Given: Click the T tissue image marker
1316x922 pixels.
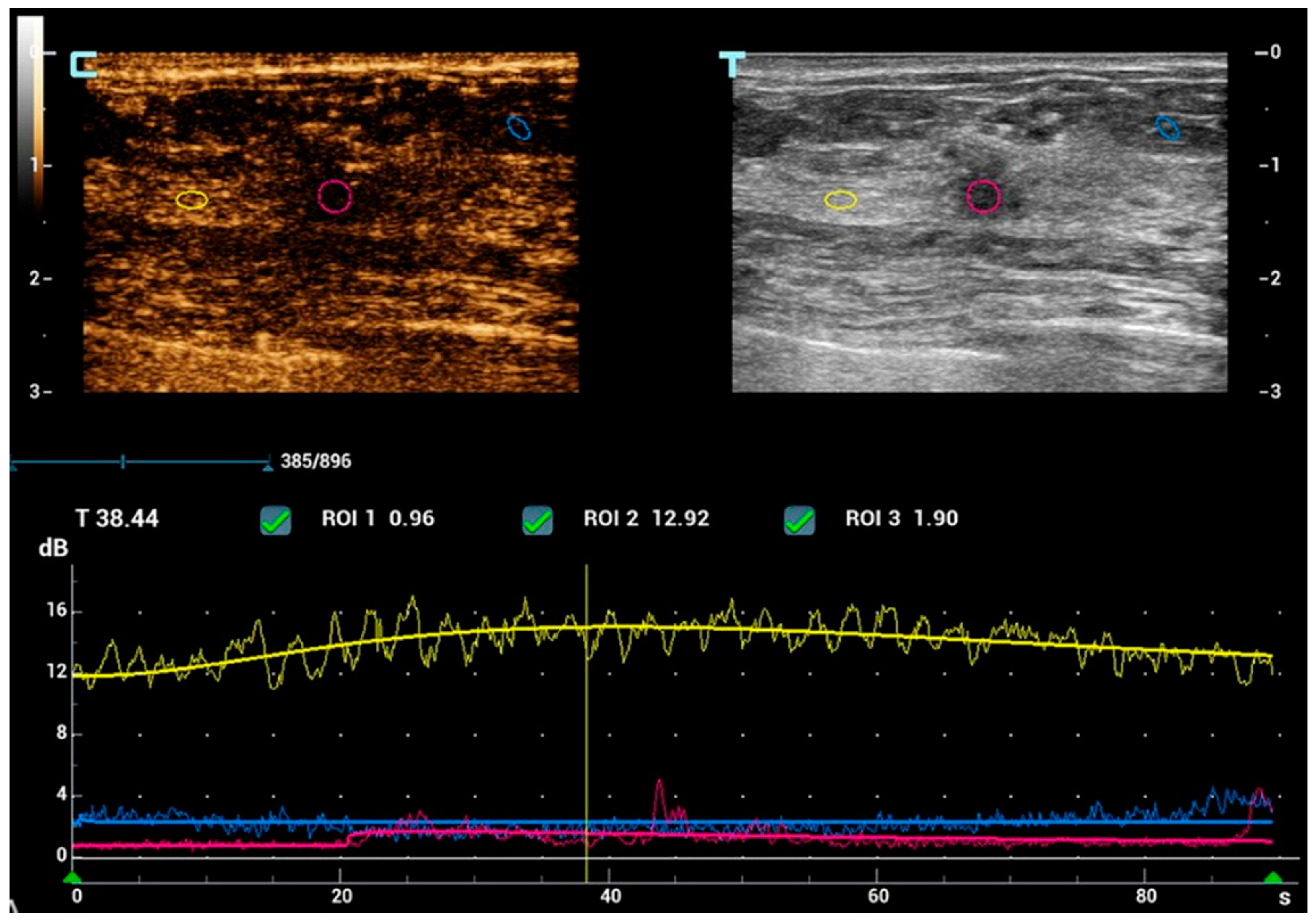Looking at the screenshot, I should click(732, 64).
